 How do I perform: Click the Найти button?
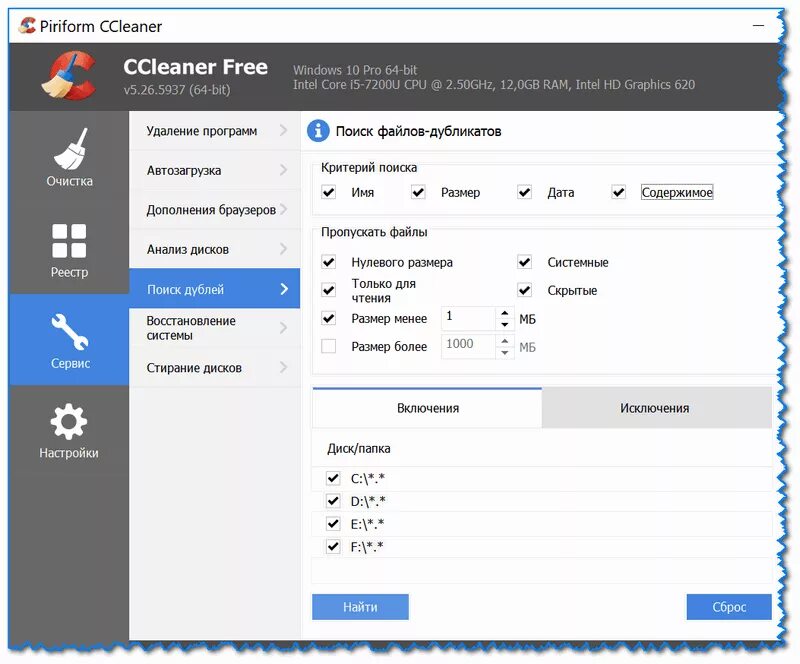(360, 607)
